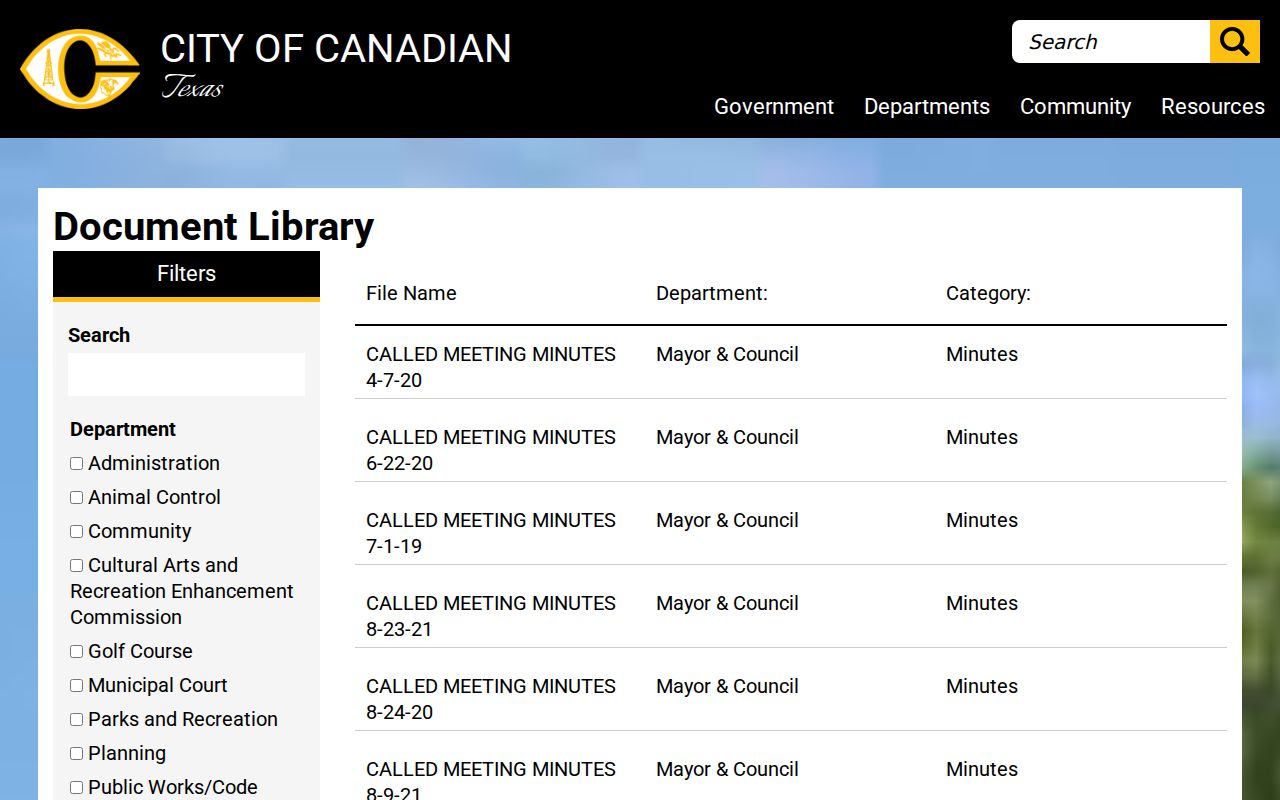Open the Community navigation menu
Viewport: 1280px width, 800px height.
pyautogui.click(x=1075, y=106)
